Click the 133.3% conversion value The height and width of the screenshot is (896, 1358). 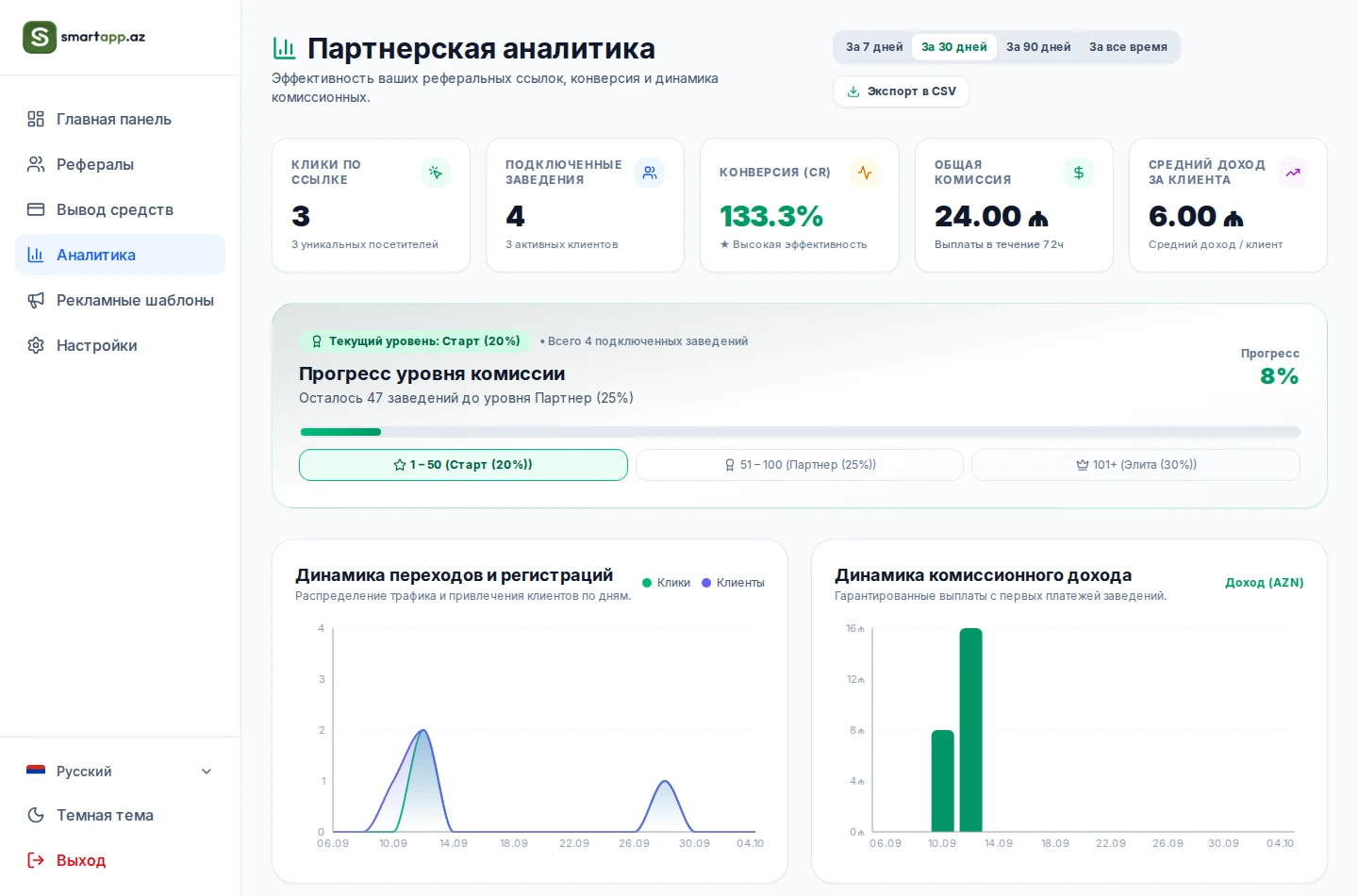771,216
